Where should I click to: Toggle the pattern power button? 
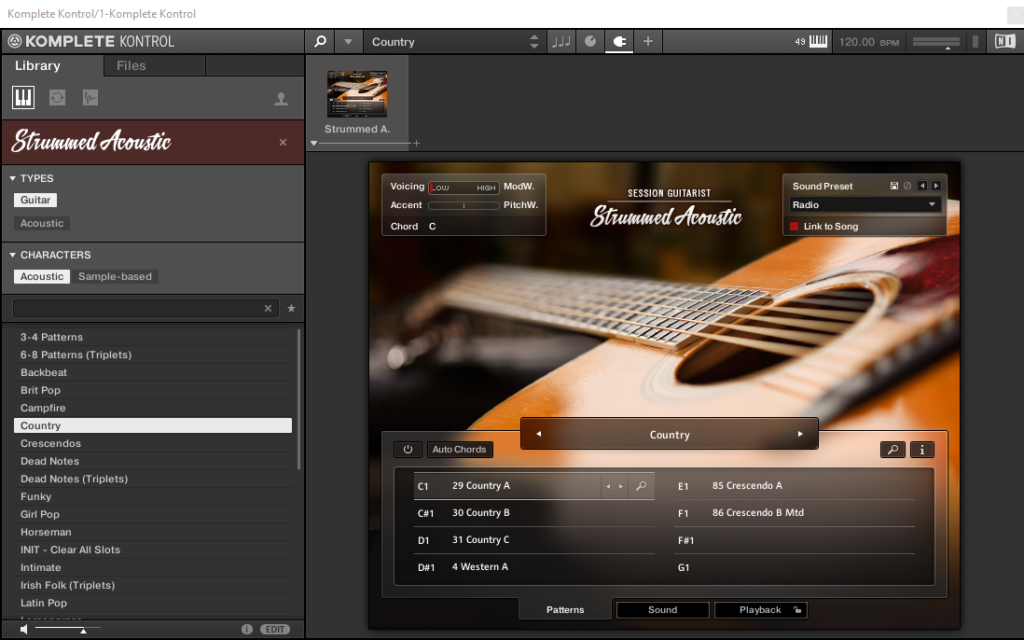tap(408, 449)
